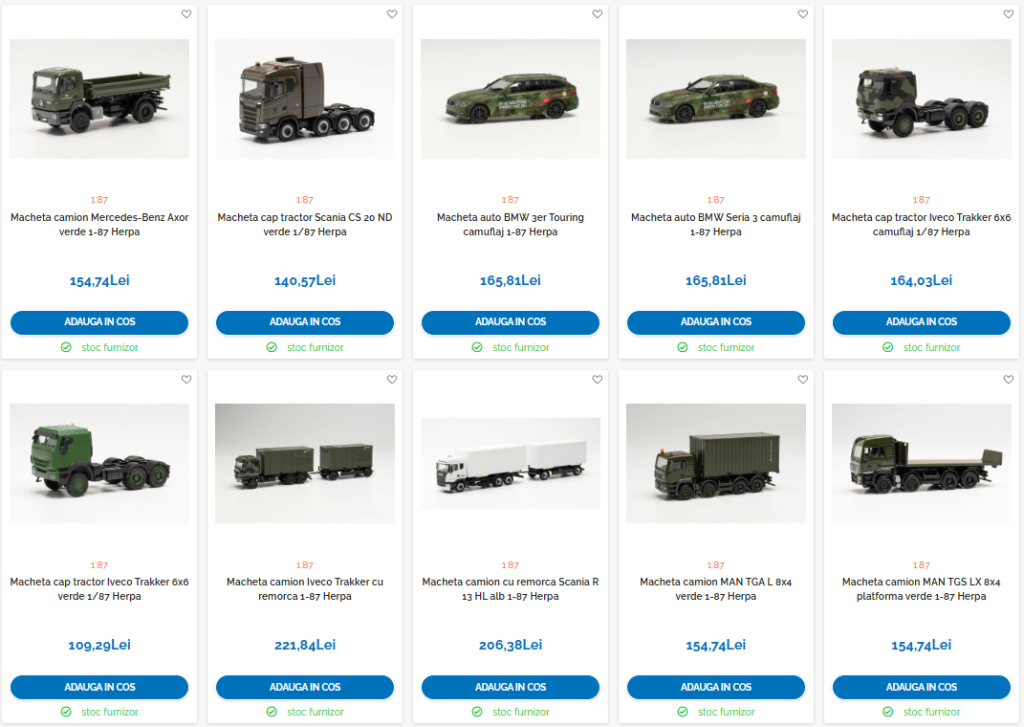Add the 140,57 Lei Scania to cart
The width and height of the screenshot is (1024, 727).
(305, 322)
